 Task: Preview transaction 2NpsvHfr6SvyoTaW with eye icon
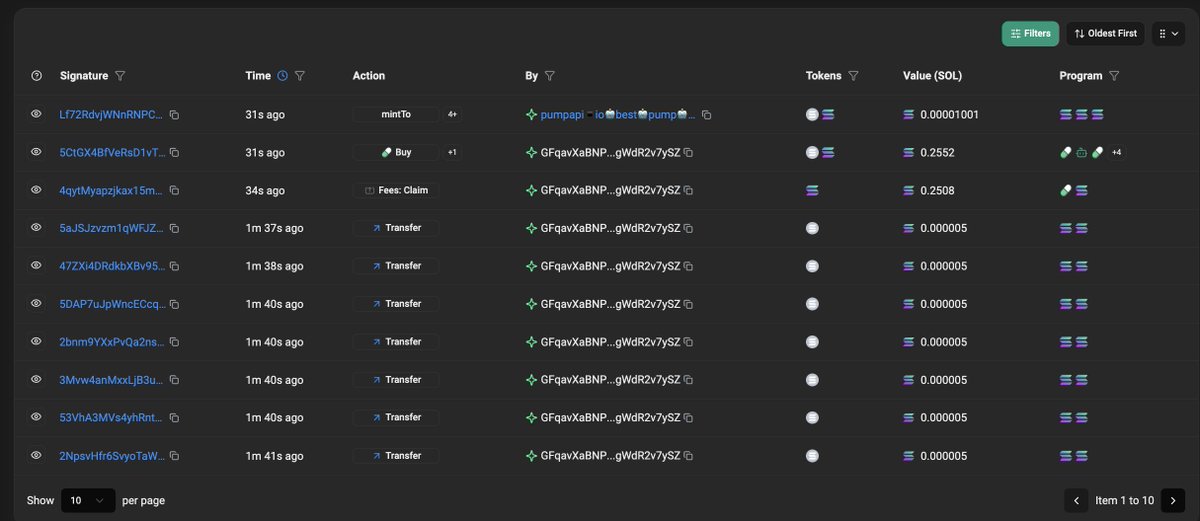(x=36, y=456)
